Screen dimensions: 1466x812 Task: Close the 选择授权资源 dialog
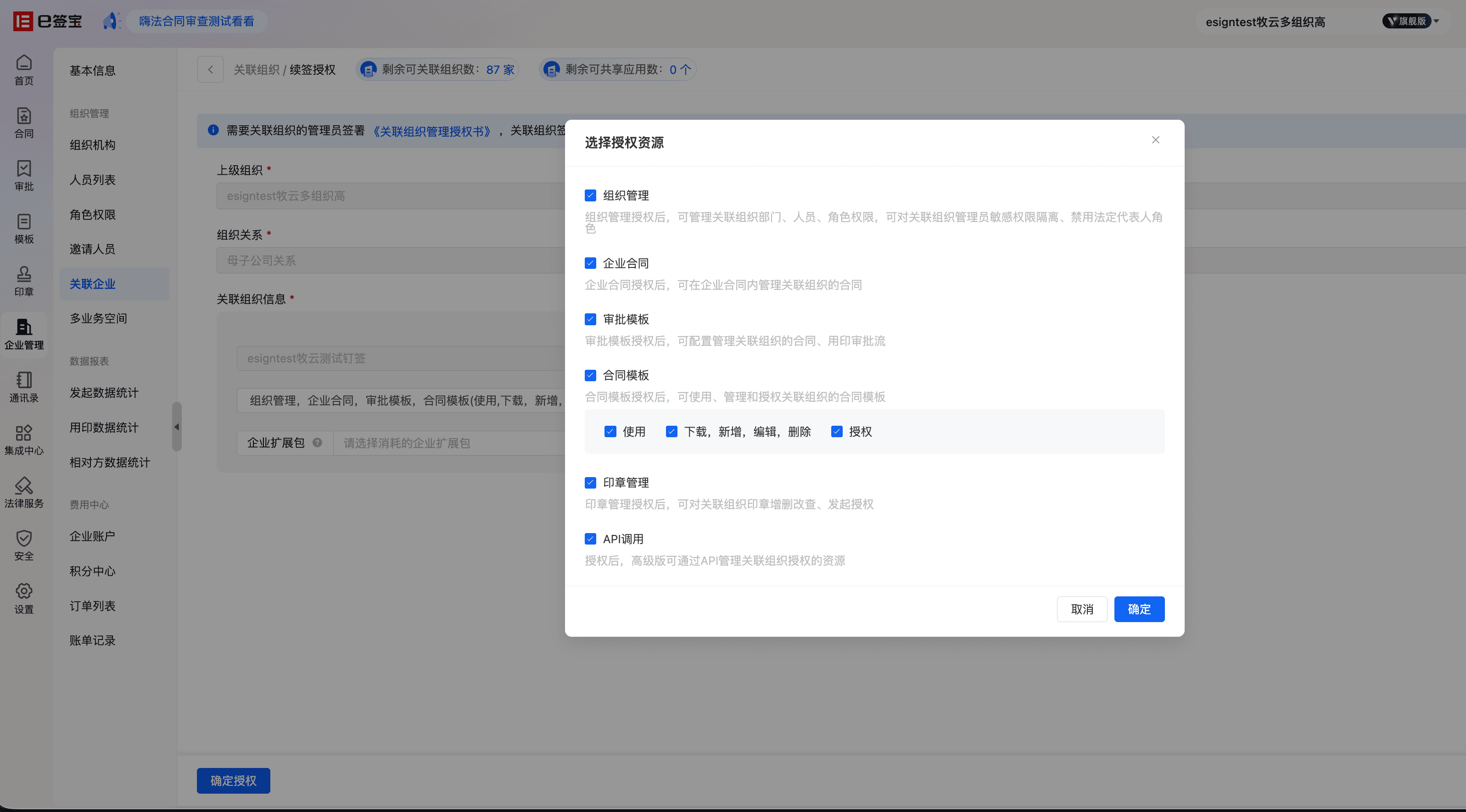[x=1155, y=140]
